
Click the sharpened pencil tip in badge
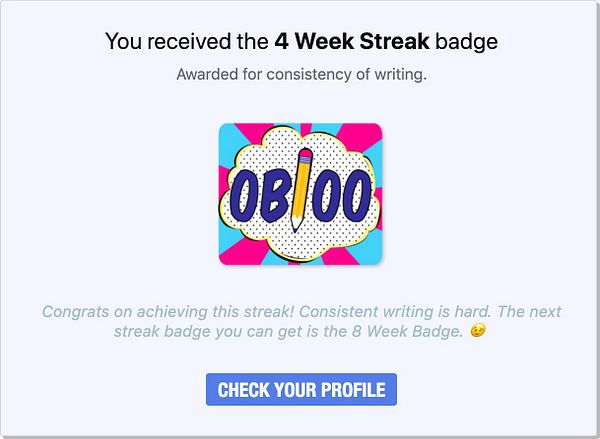pos(295,225)
